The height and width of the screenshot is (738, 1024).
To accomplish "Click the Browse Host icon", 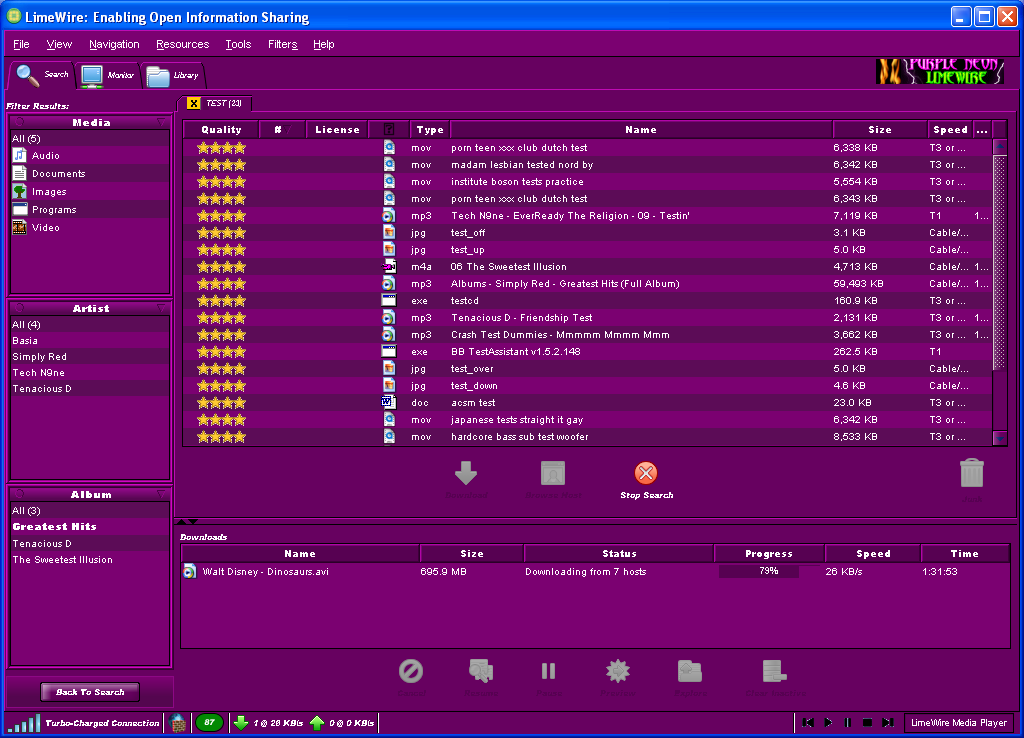I will coord(552,473).
